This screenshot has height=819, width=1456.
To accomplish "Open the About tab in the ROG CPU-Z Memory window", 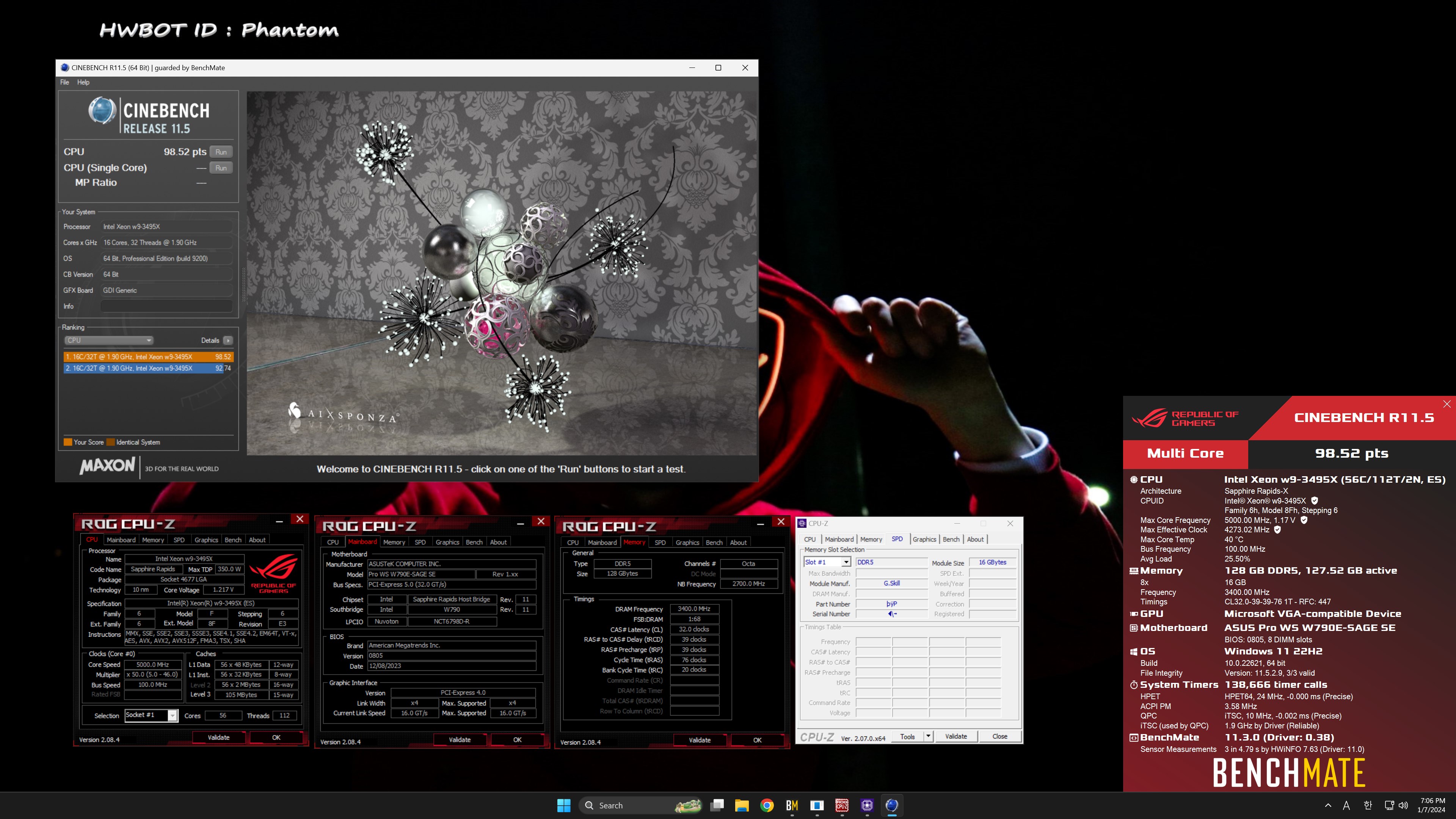I will (x=738, y=543).
